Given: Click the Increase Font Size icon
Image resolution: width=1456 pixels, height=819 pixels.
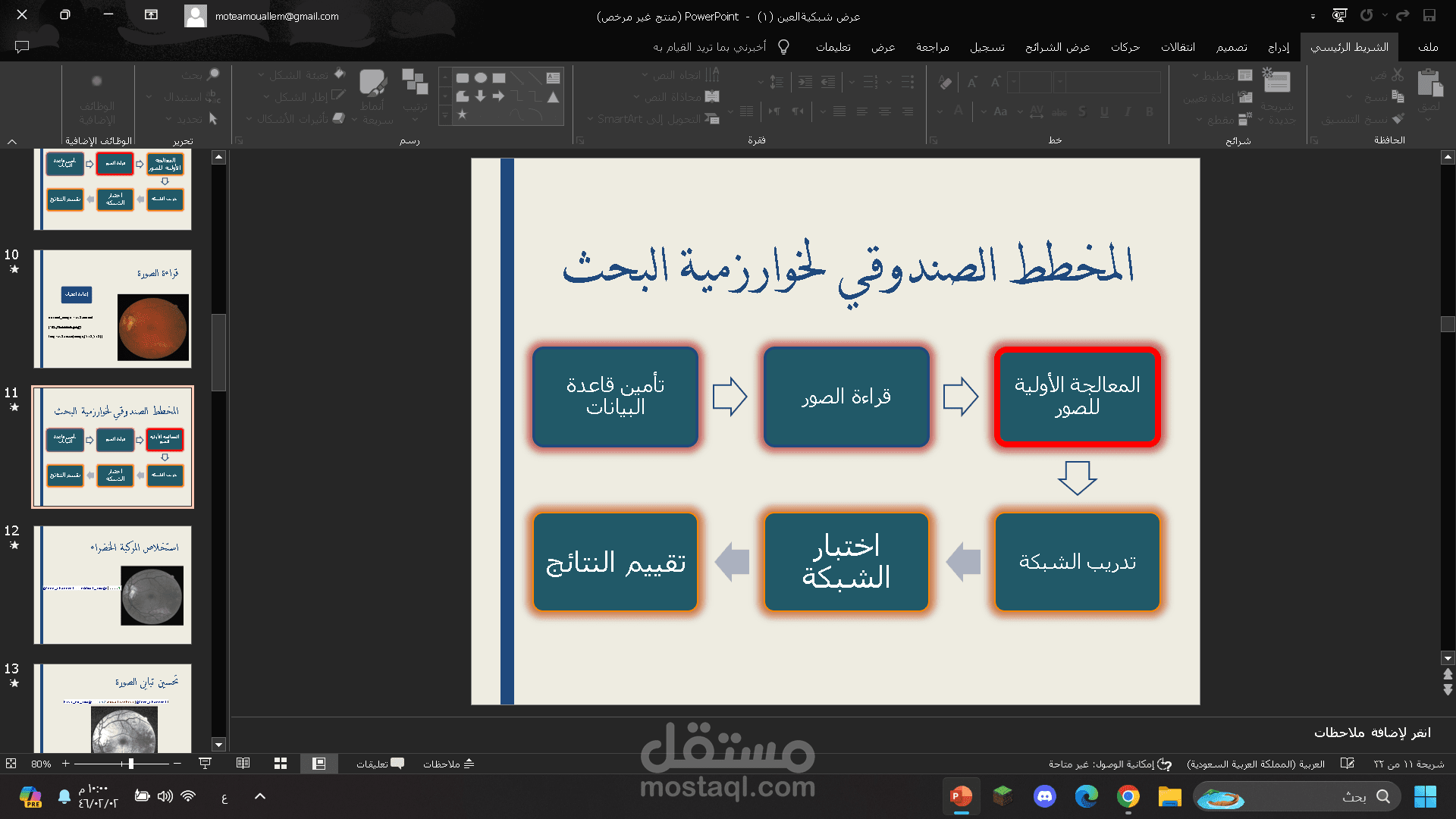Looking at the screenshot, I should click(x=996, y=83).
